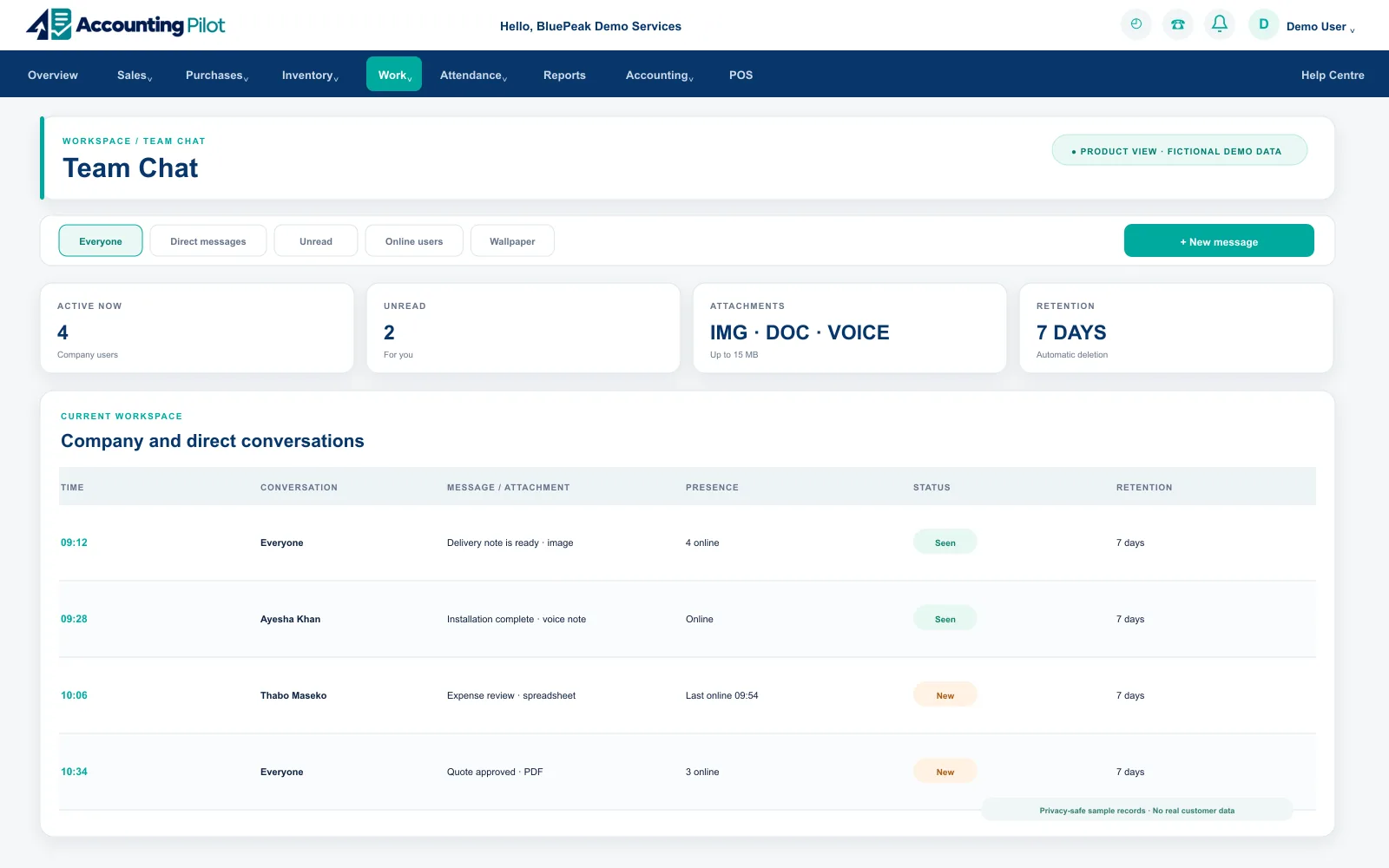This screenshot has width=1389, height=868.
Task: Open the Unread stat card
Action: pyautogui.click(x=523, y=328)
